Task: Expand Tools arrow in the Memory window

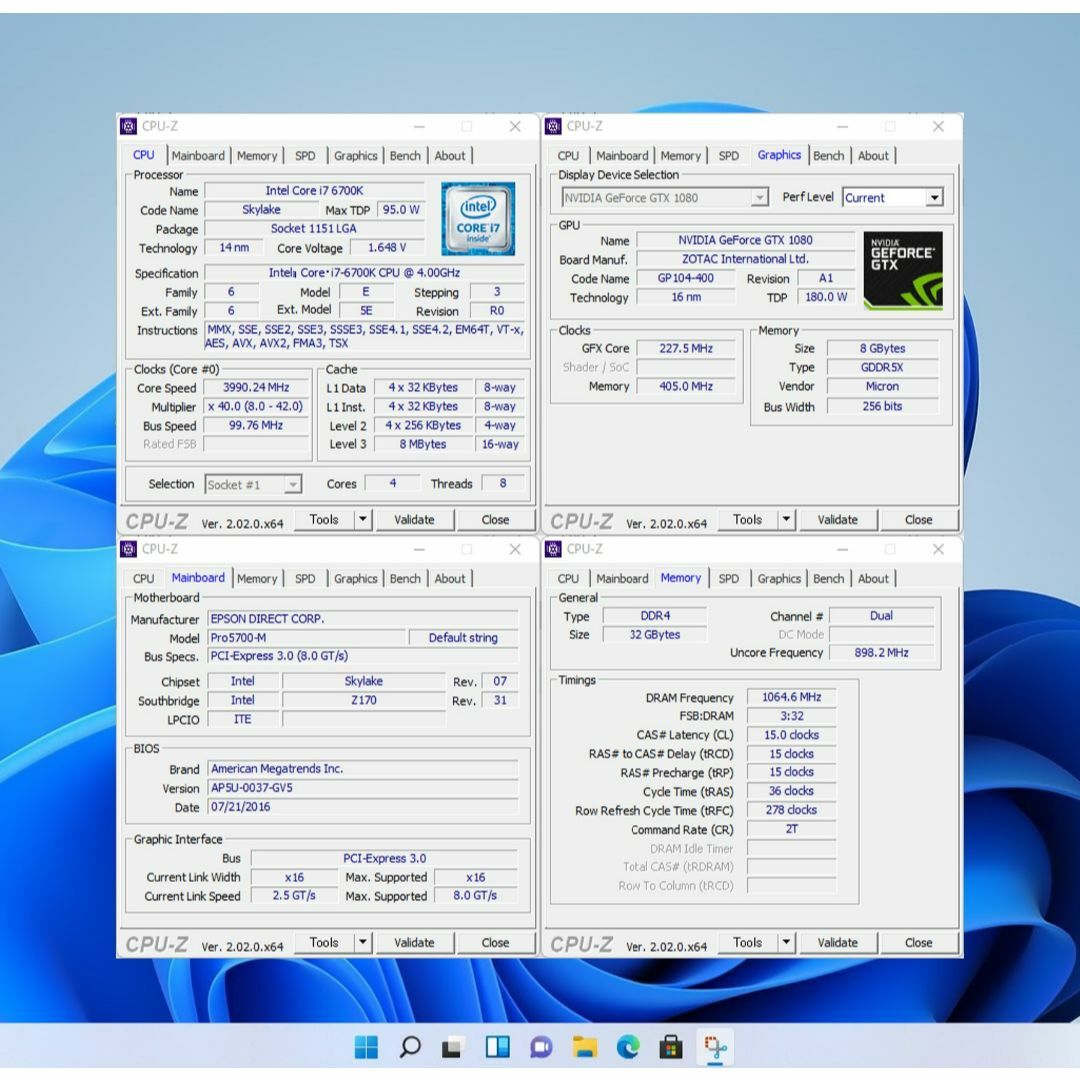Action: [787, 942]
